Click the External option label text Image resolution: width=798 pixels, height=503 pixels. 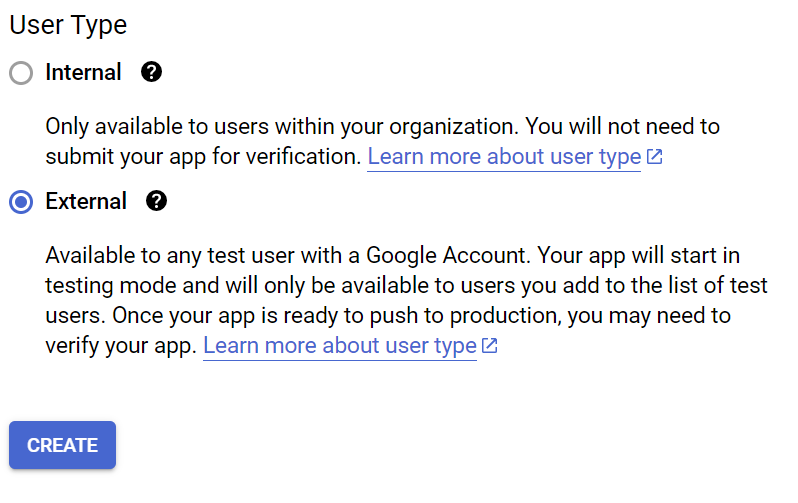tap(86, 202)
